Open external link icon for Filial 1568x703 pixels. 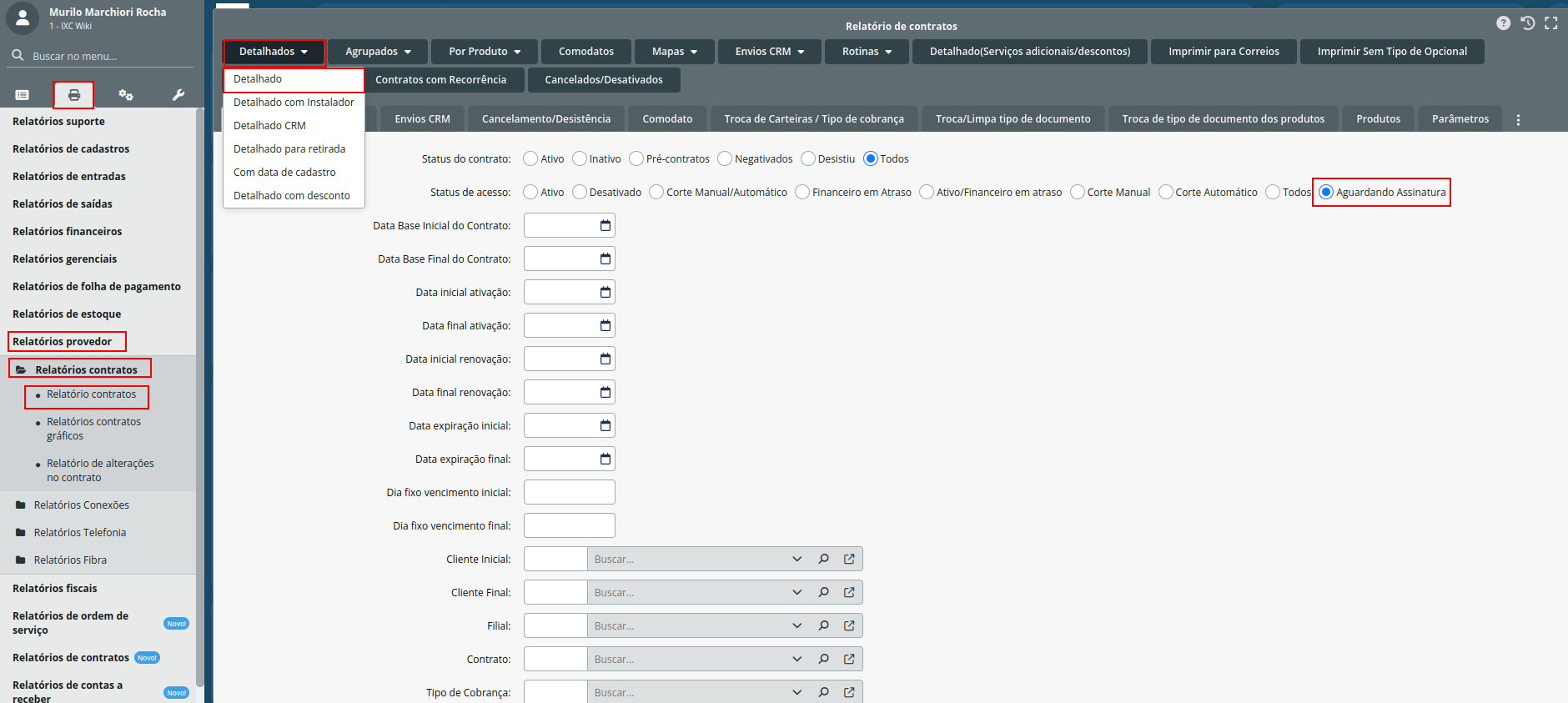tap(849, 625)
